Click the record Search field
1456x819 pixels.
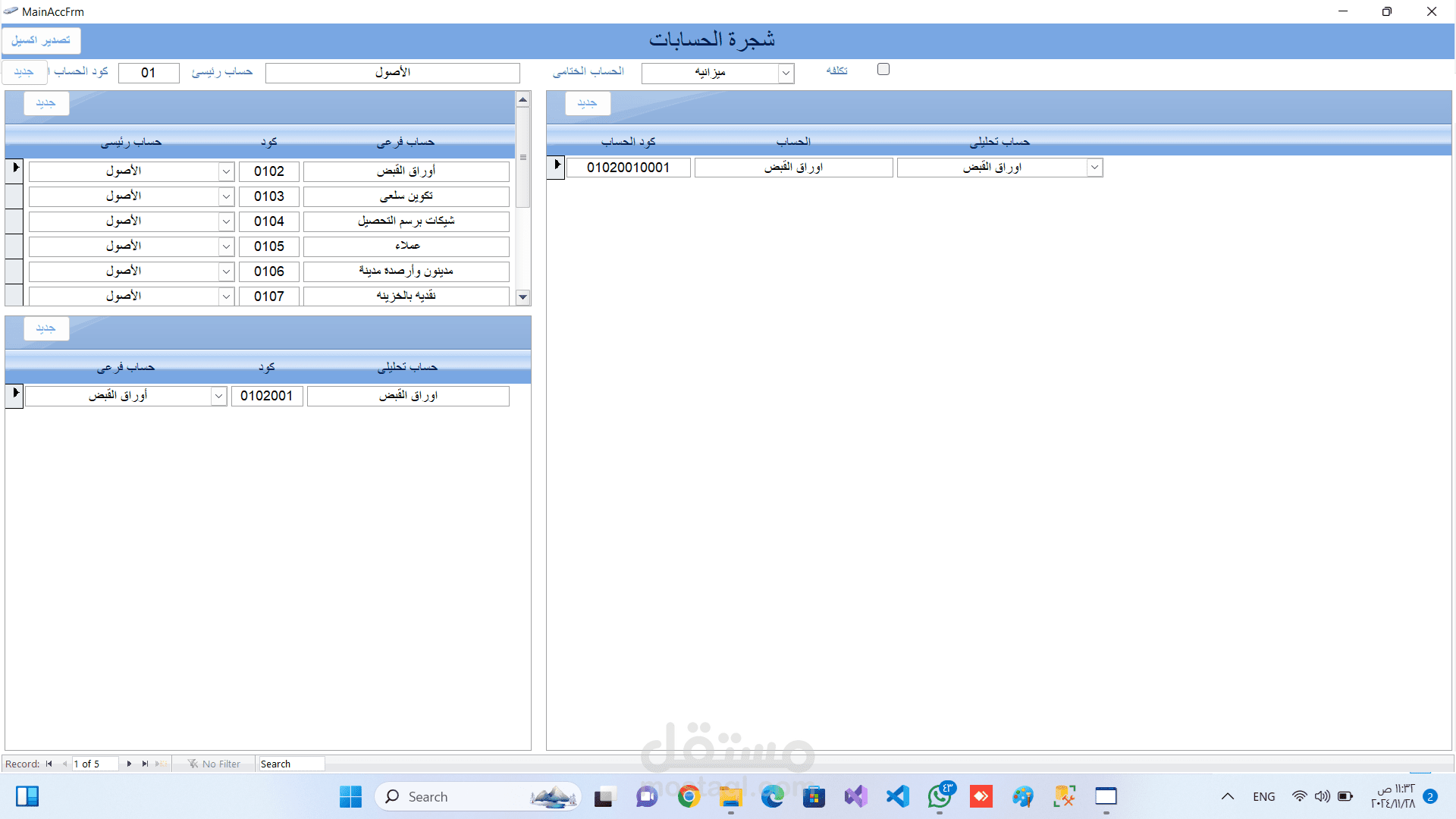[291, 764]
